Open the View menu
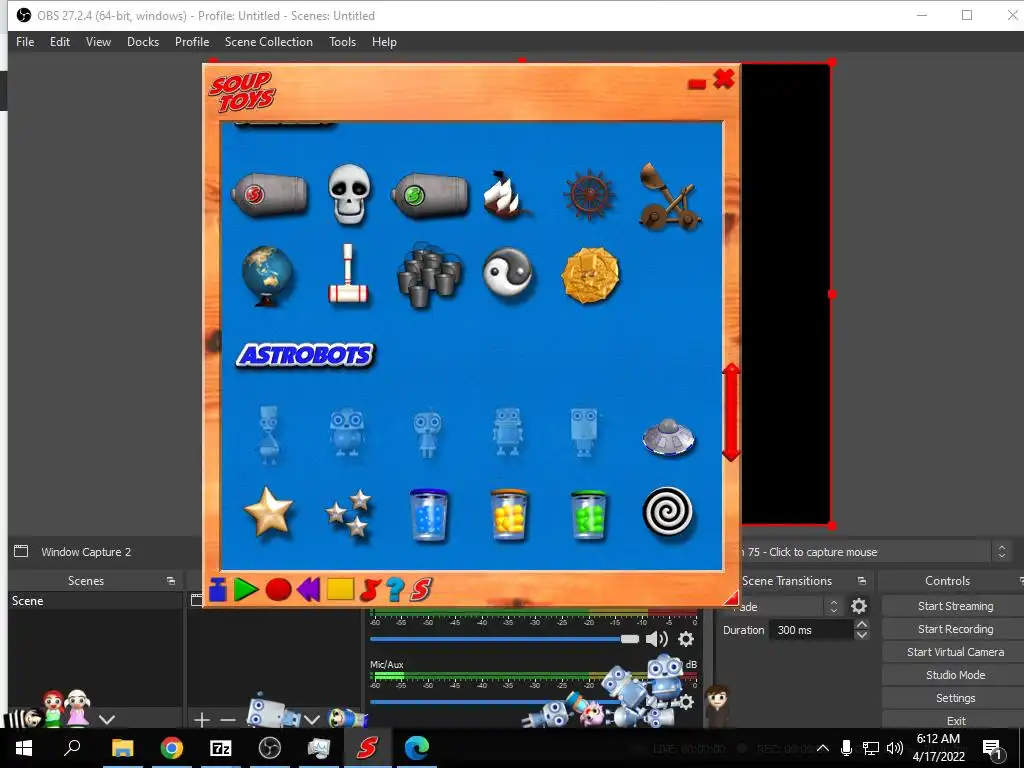 tap(98, 42)
